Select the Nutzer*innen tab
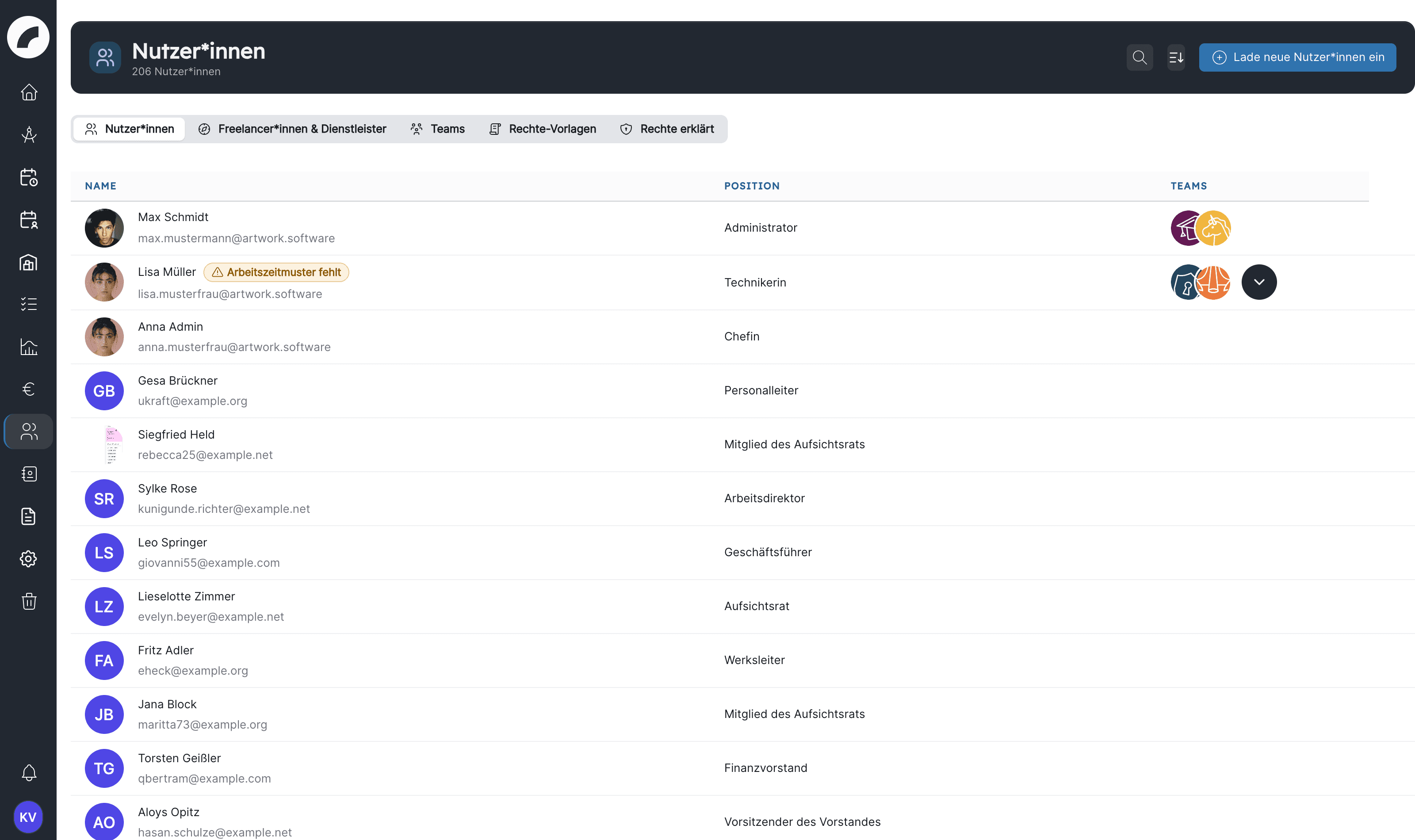This screenshot has width=1415, height=840. point(129,129)
